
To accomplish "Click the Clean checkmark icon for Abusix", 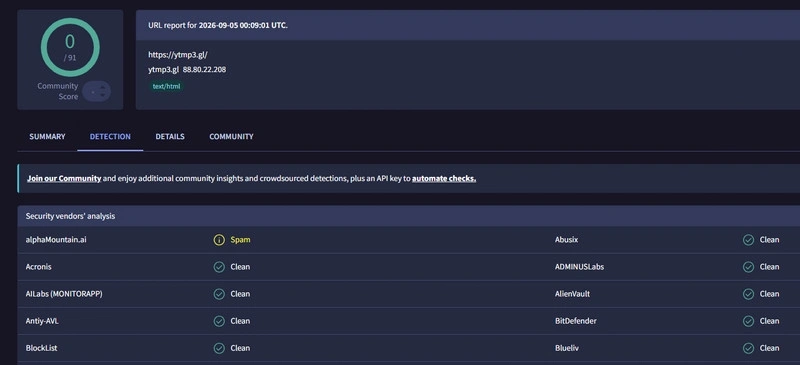I will click(748, 240).
